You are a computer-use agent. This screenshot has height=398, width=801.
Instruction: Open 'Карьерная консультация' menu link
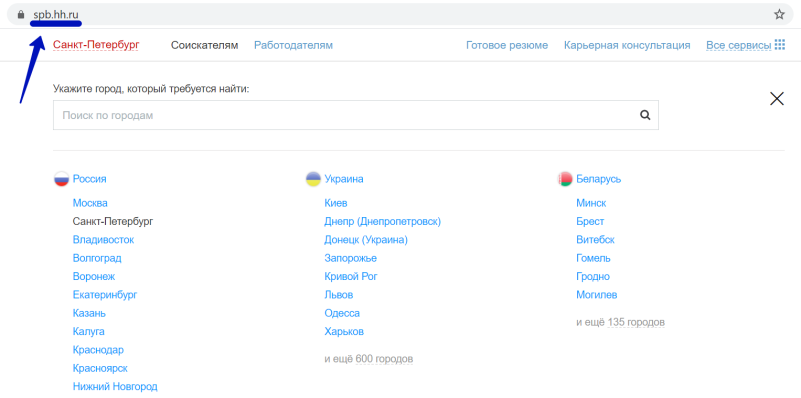coord(627,45)
